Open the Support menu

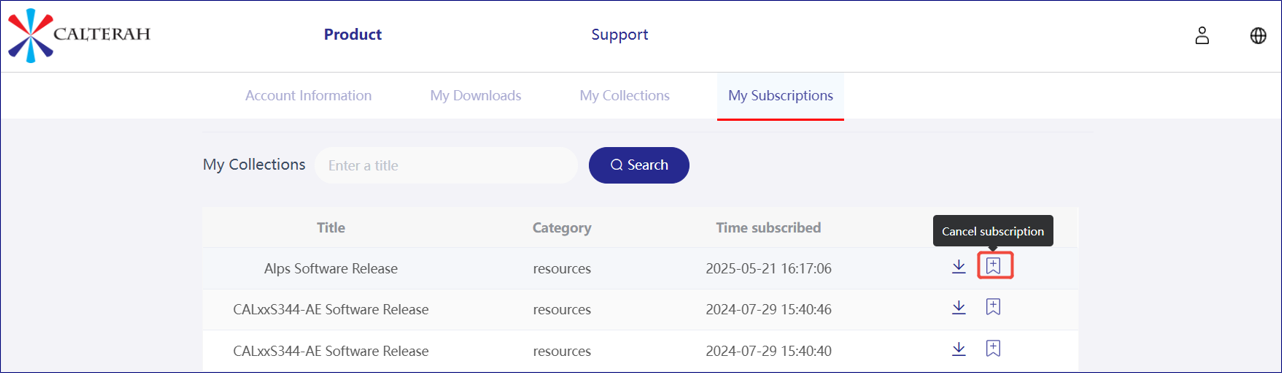pos(619,34)
